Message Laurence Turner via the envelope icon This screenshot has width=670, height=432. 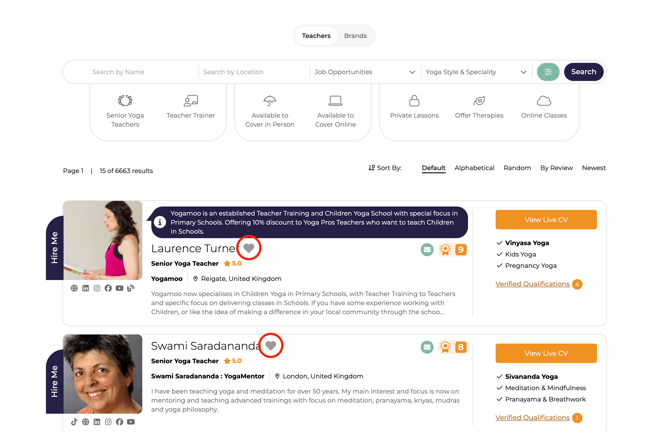click(x=427, y=249)
